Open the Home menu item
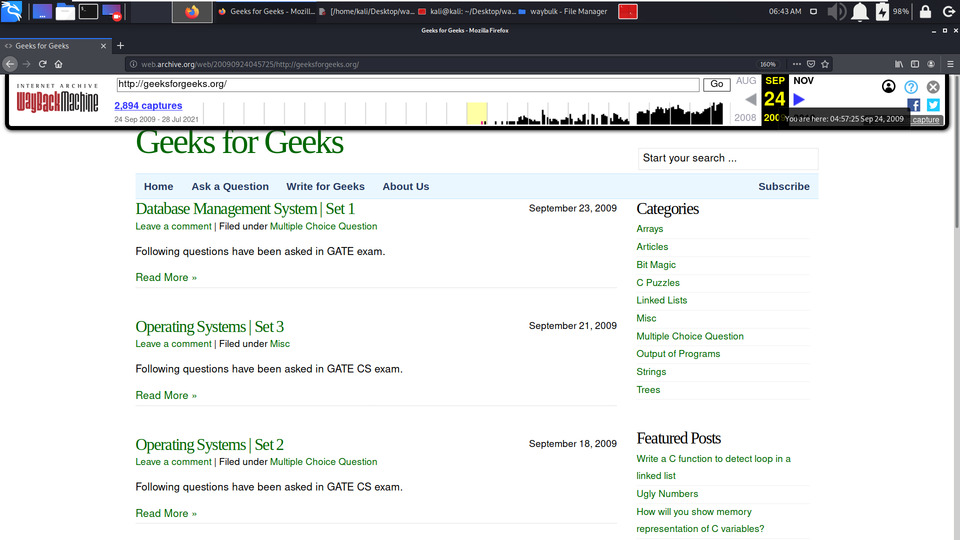This screenshot has width=960, height=540. [159, 187]
